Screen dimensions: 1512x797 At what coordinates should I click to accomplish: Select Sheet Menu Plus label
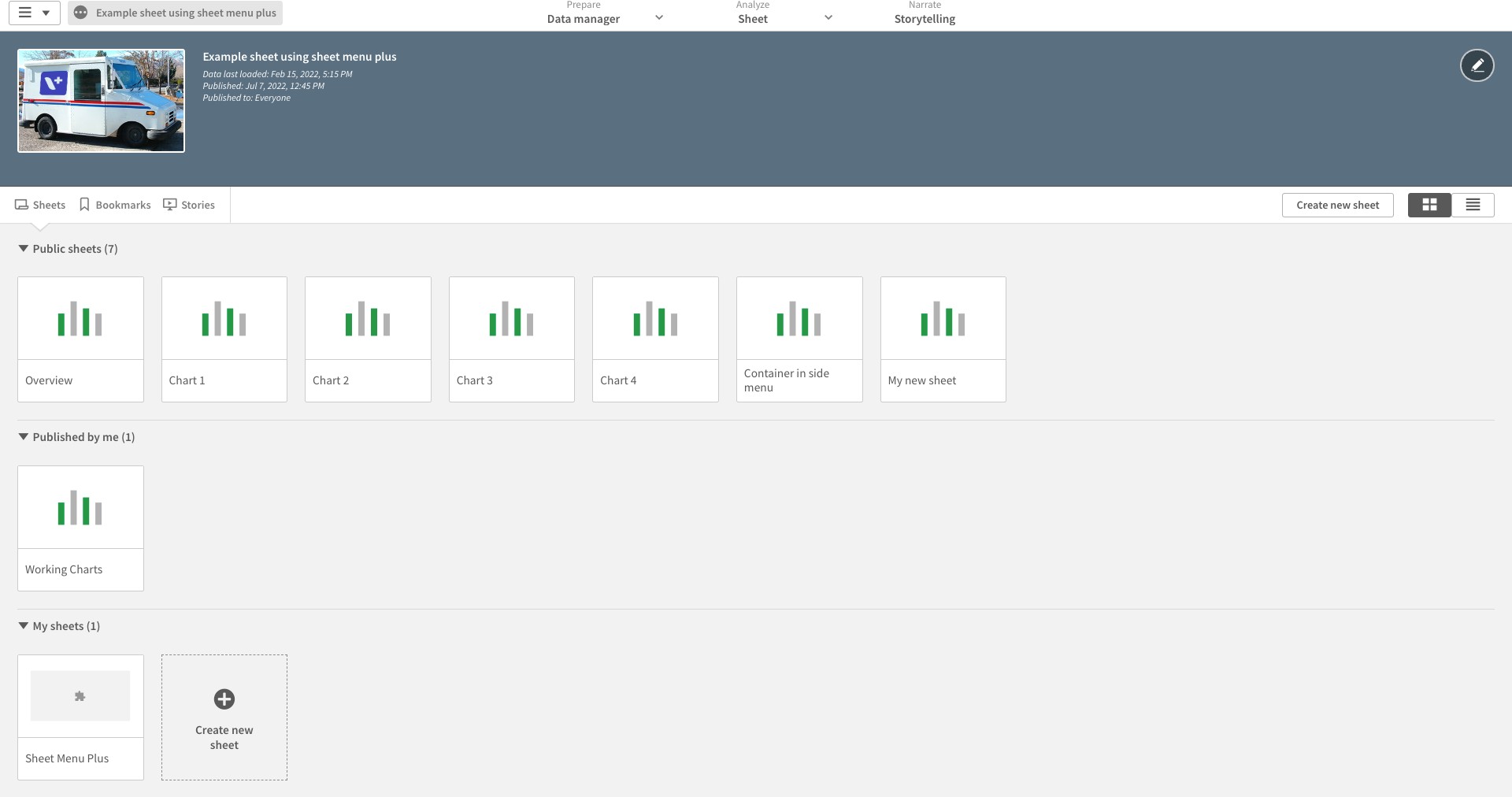67,758
